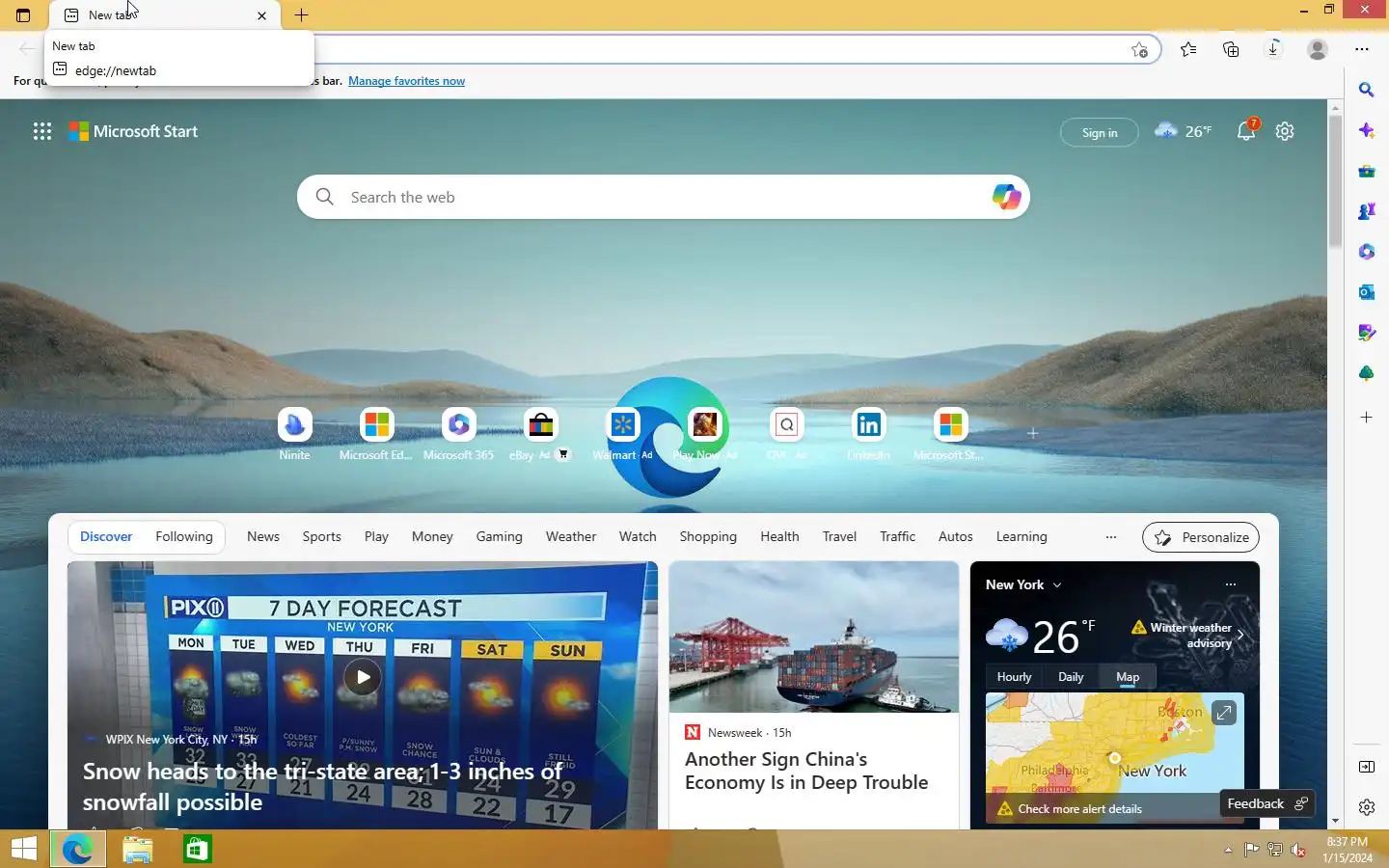Open the sidebar Tools briefcase icon

(1366, 171)
